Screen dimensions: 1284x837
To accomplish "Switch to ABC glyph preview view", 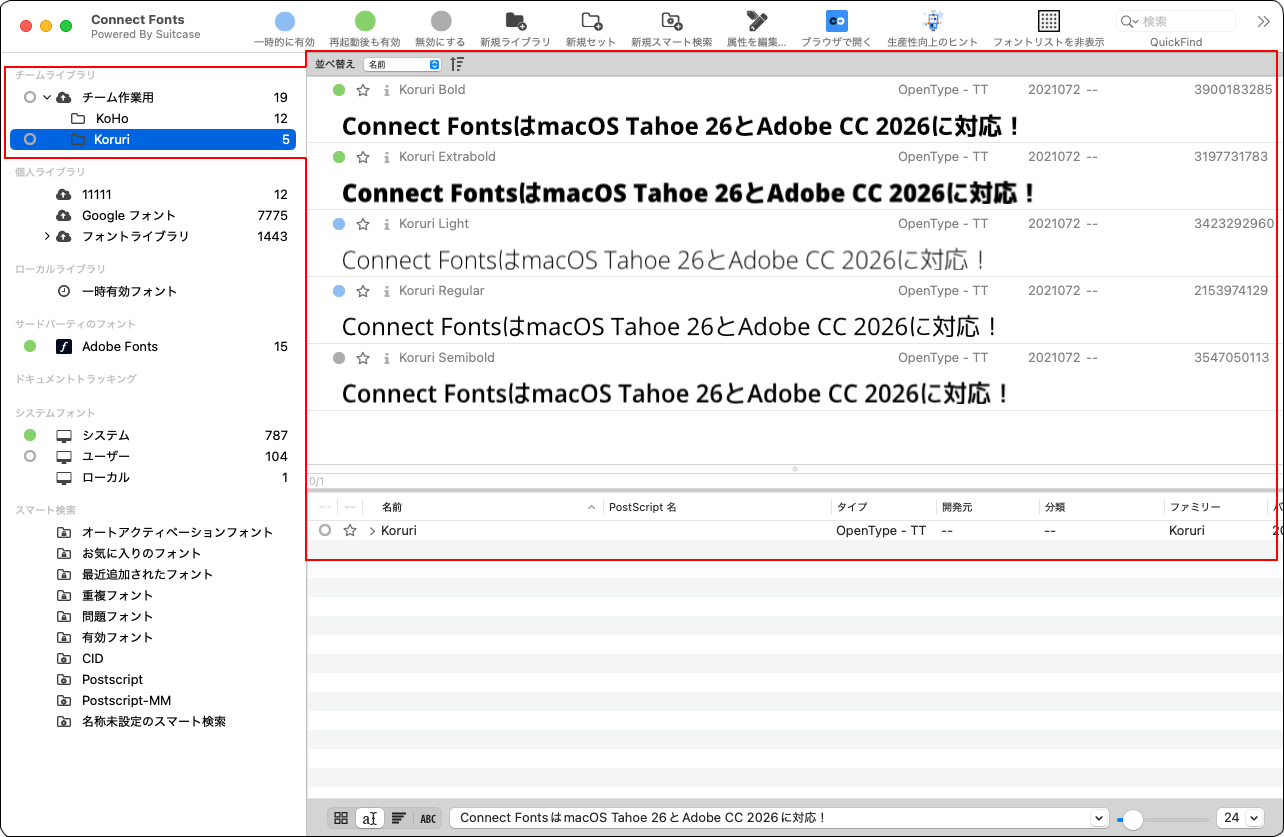I will pyautogui.click(x=428, y=818).
